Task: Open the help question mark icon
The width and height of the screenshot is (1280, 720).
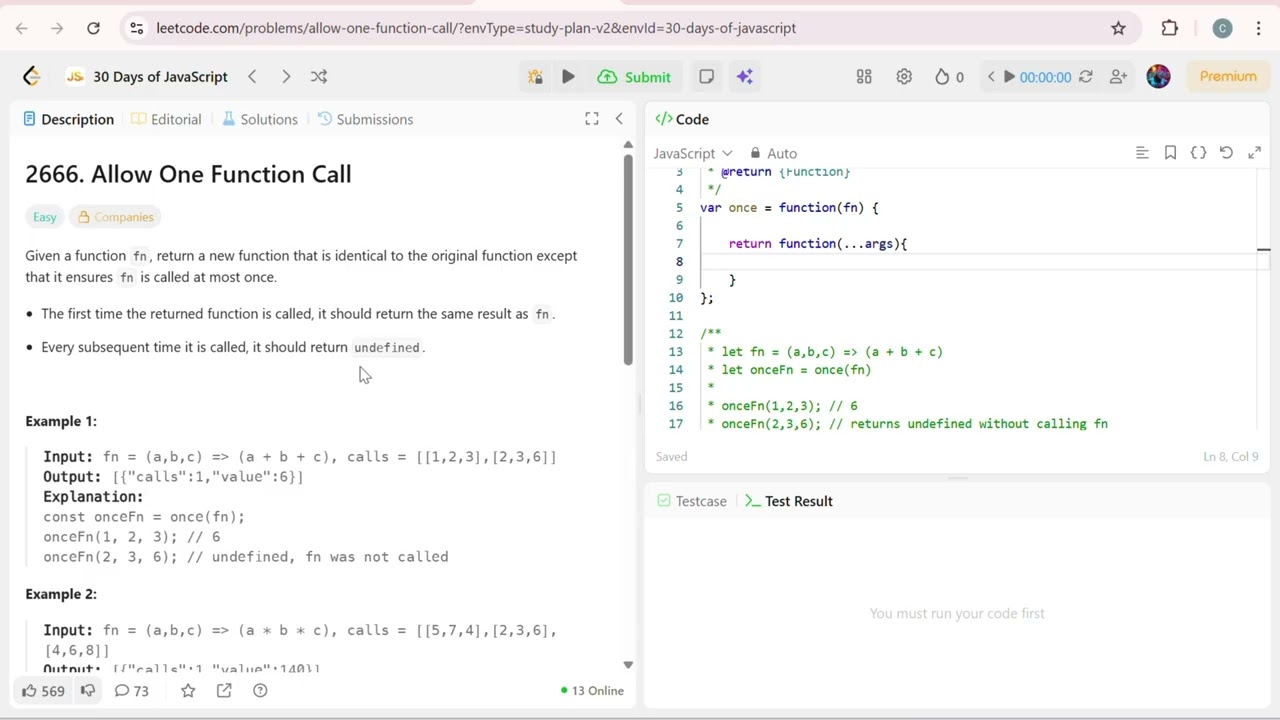Action: [260, 691]
